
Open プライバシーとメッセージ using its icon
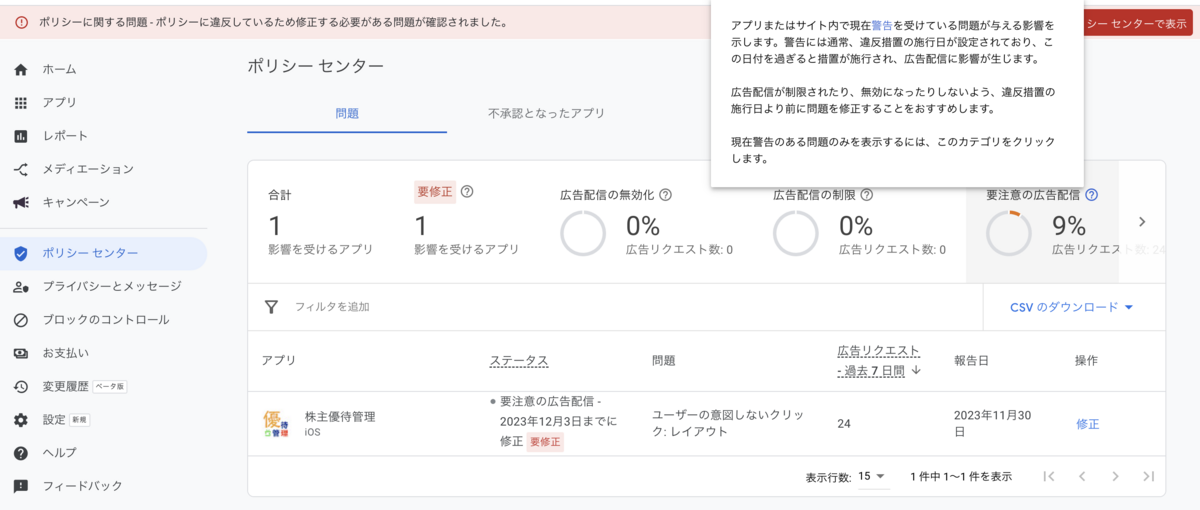(21, 287)
